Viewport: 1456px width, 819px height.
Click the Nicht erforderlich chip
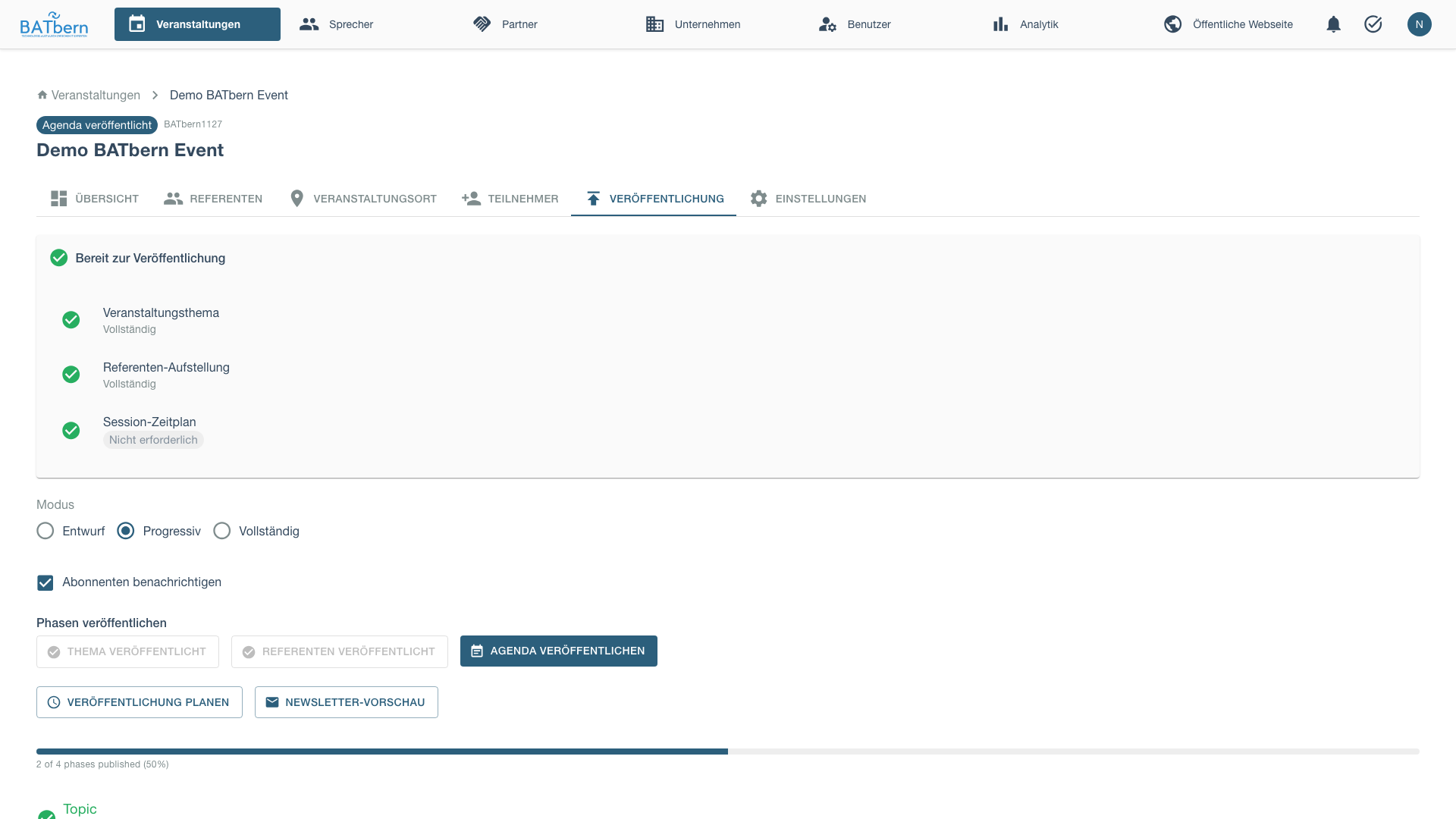[x=153, y=440]
